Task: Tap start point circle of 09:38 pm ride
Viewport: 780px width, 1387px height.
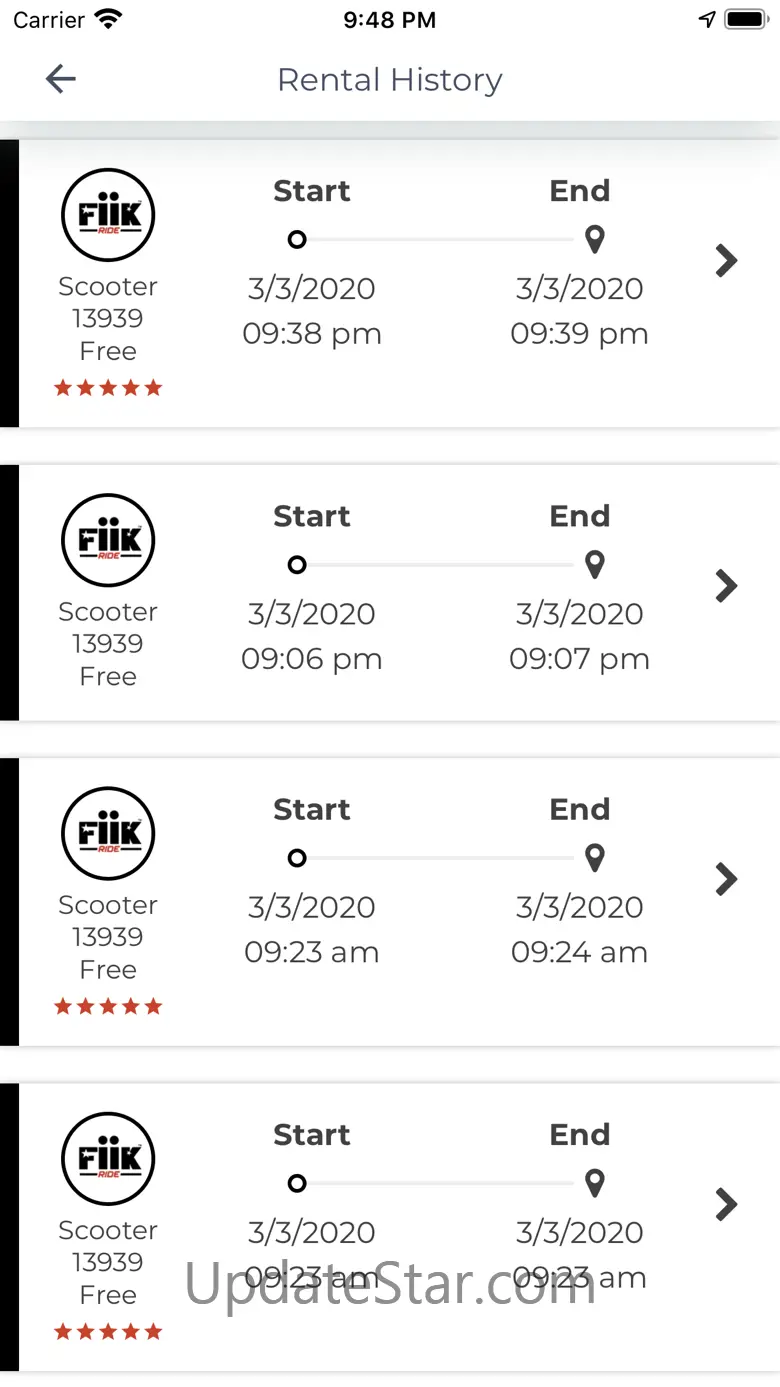Action: pos(297,240)
